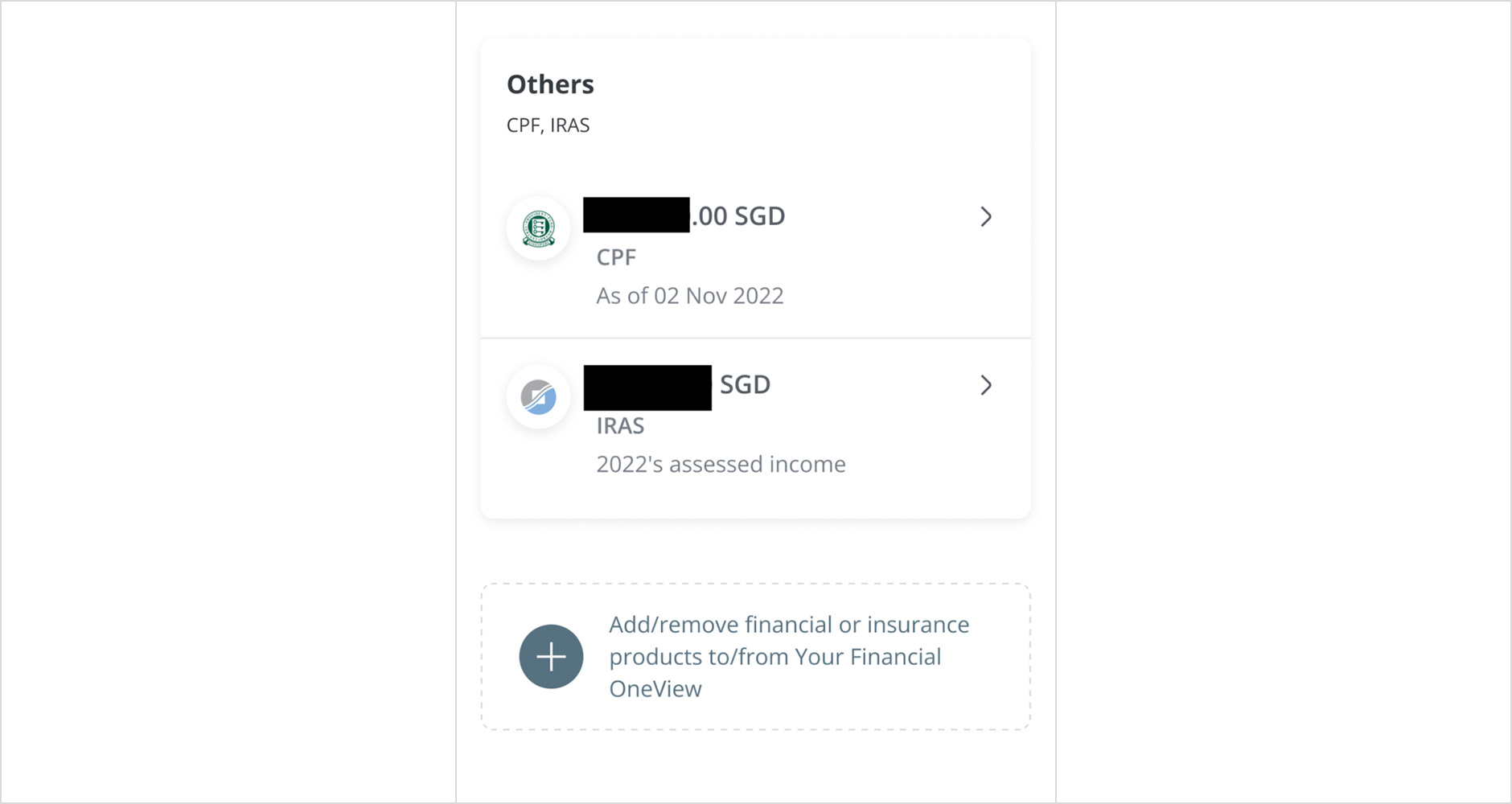
Task: Click the '.00 SGD' text in CPF row
Action: pyautogui.click(x=738, y=216)
